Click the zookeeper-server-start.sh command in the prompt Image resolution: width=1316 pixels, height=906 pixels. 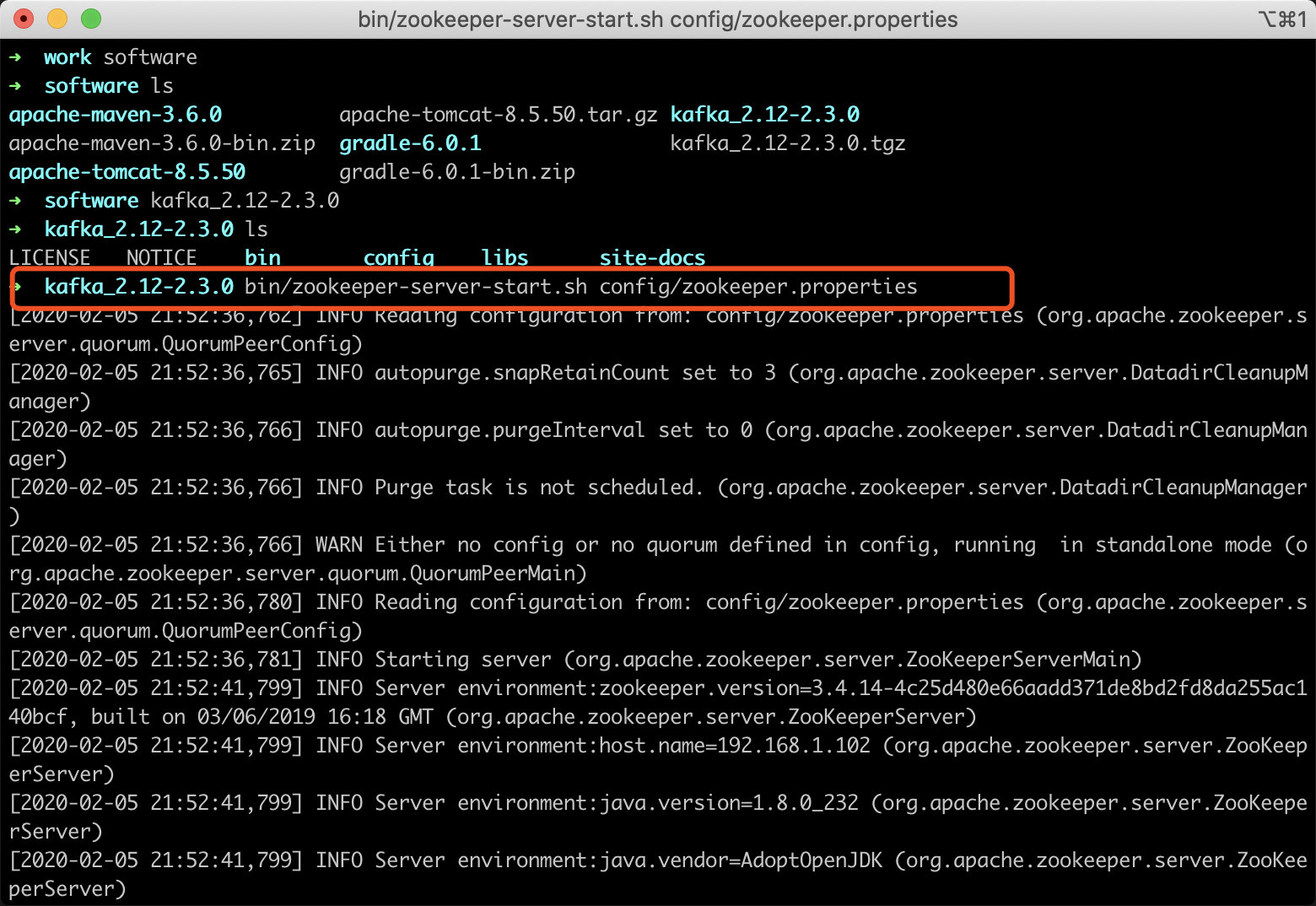416,286
